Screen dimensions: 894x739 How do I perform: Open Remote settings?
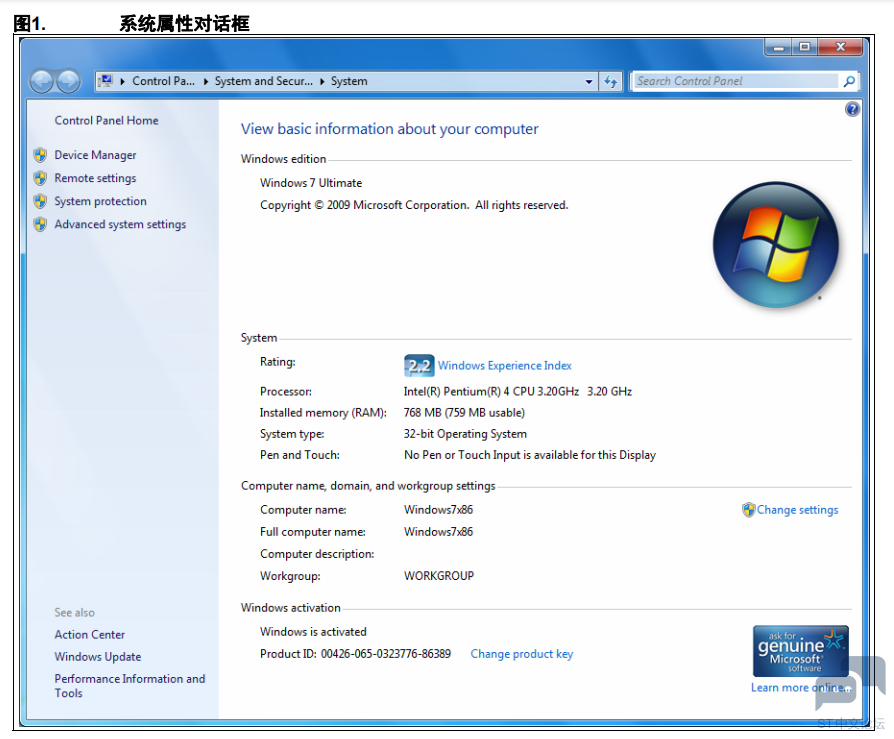click(x=95, y=178)
